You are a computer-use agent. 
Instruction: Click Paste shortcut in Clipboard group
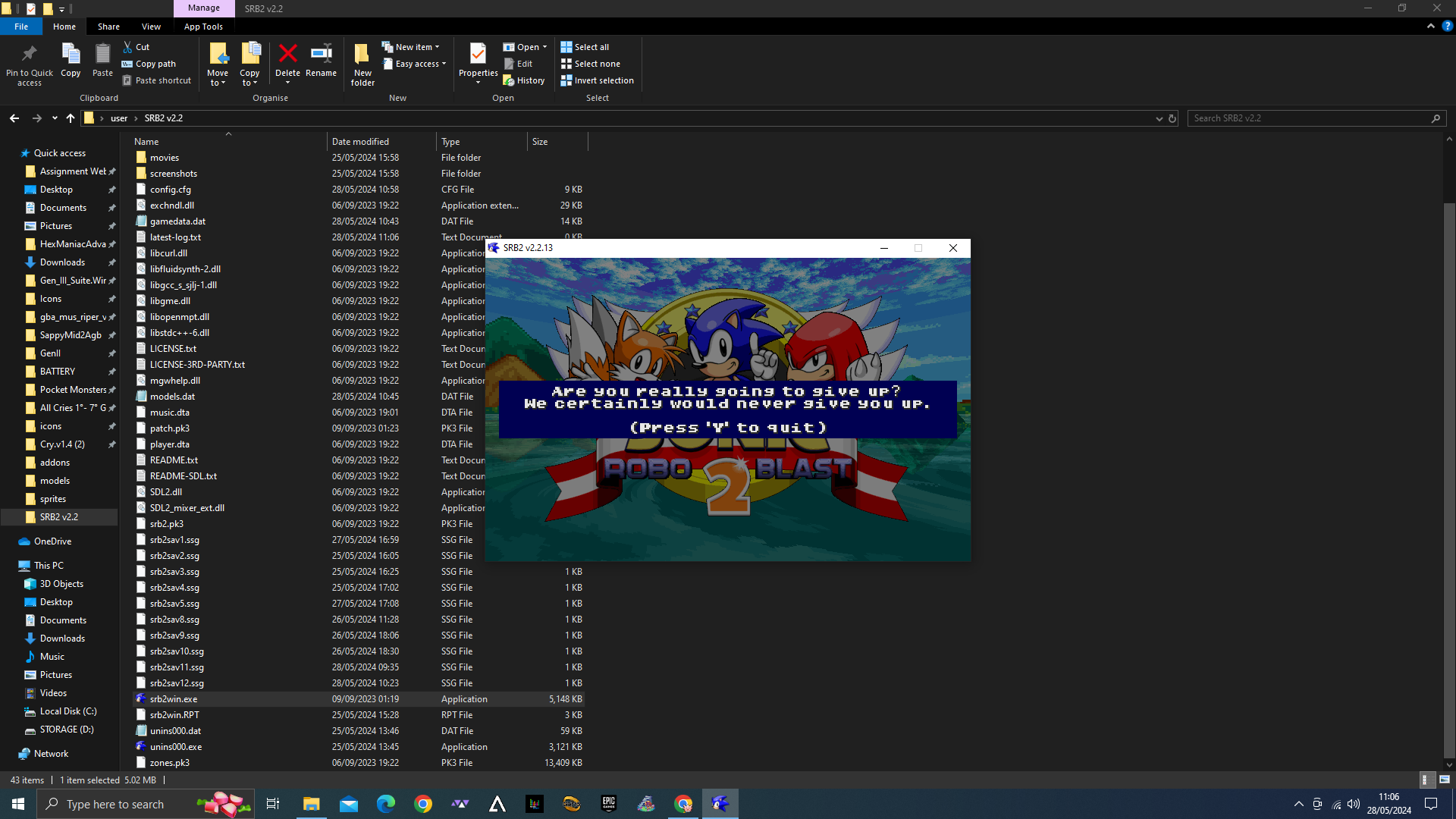point(157,80)
